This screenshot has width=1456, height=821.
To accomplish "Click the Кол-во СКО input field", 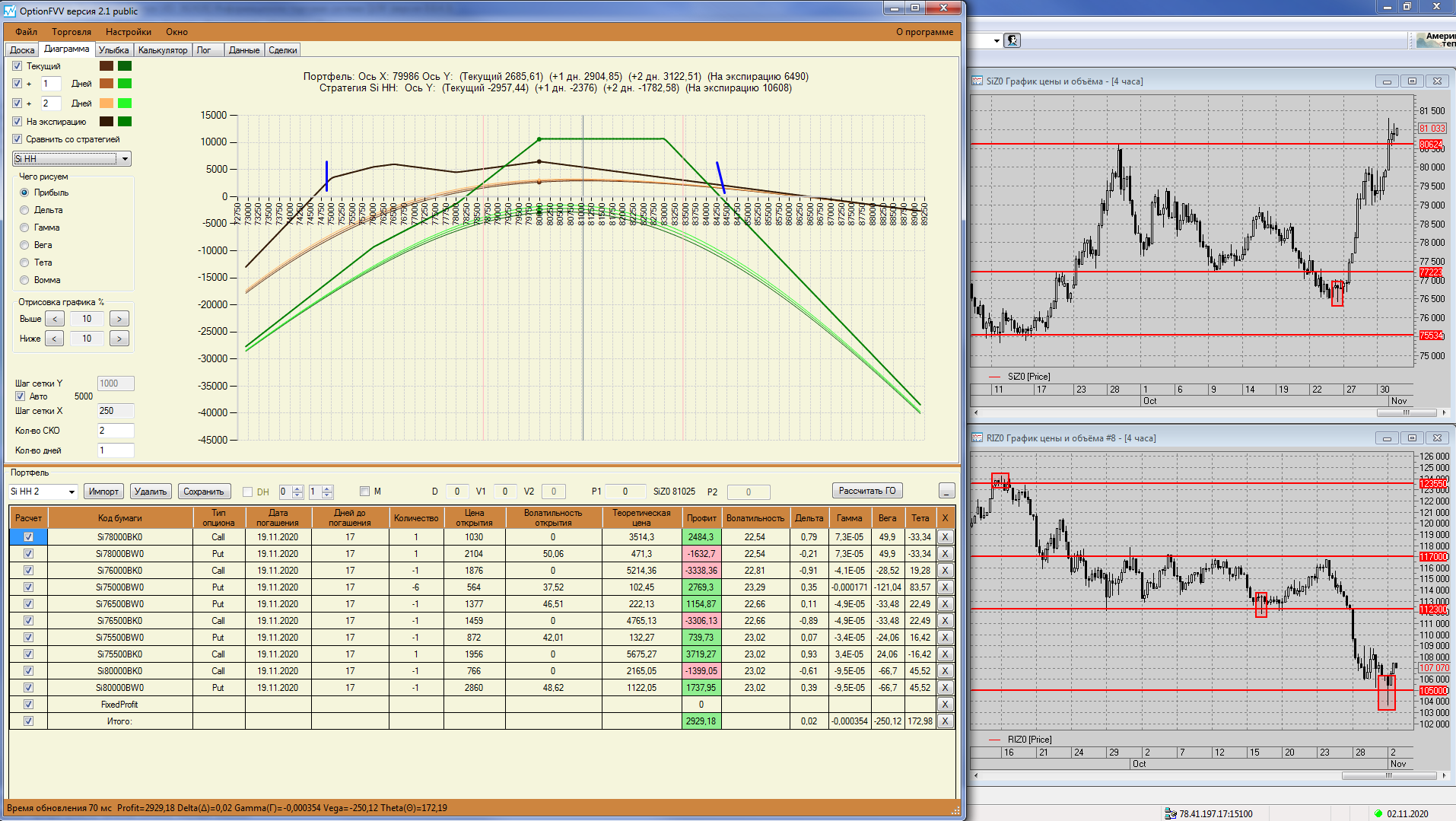I will tap(116, 431).
